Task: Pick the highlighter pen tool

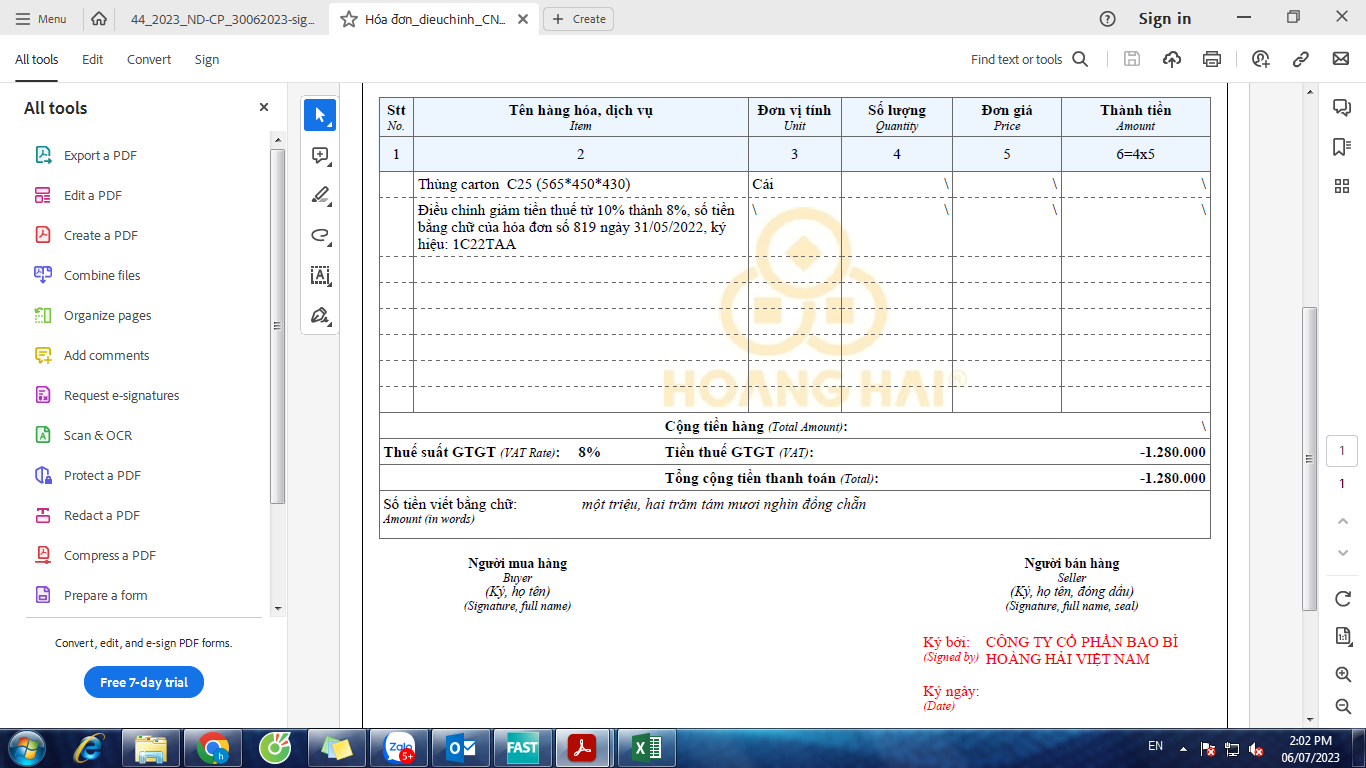Action: coord(320,196)
